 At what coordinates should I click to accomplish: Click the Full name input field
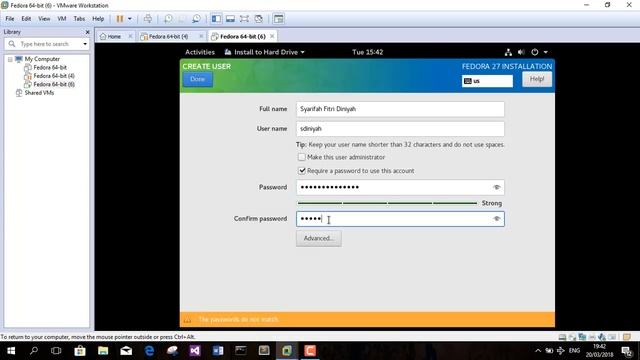(400, 109)
